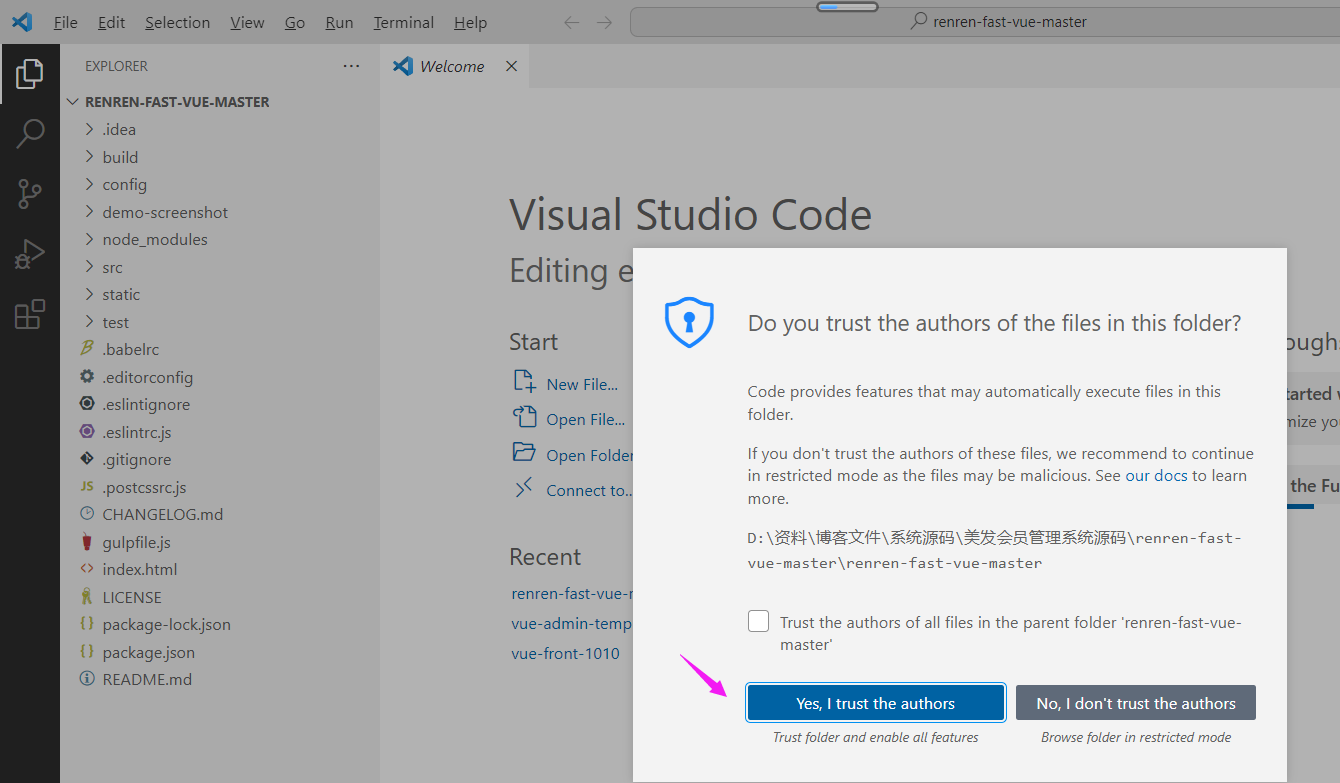Click the .eslintrc.js file icon

tap(86, 432)
